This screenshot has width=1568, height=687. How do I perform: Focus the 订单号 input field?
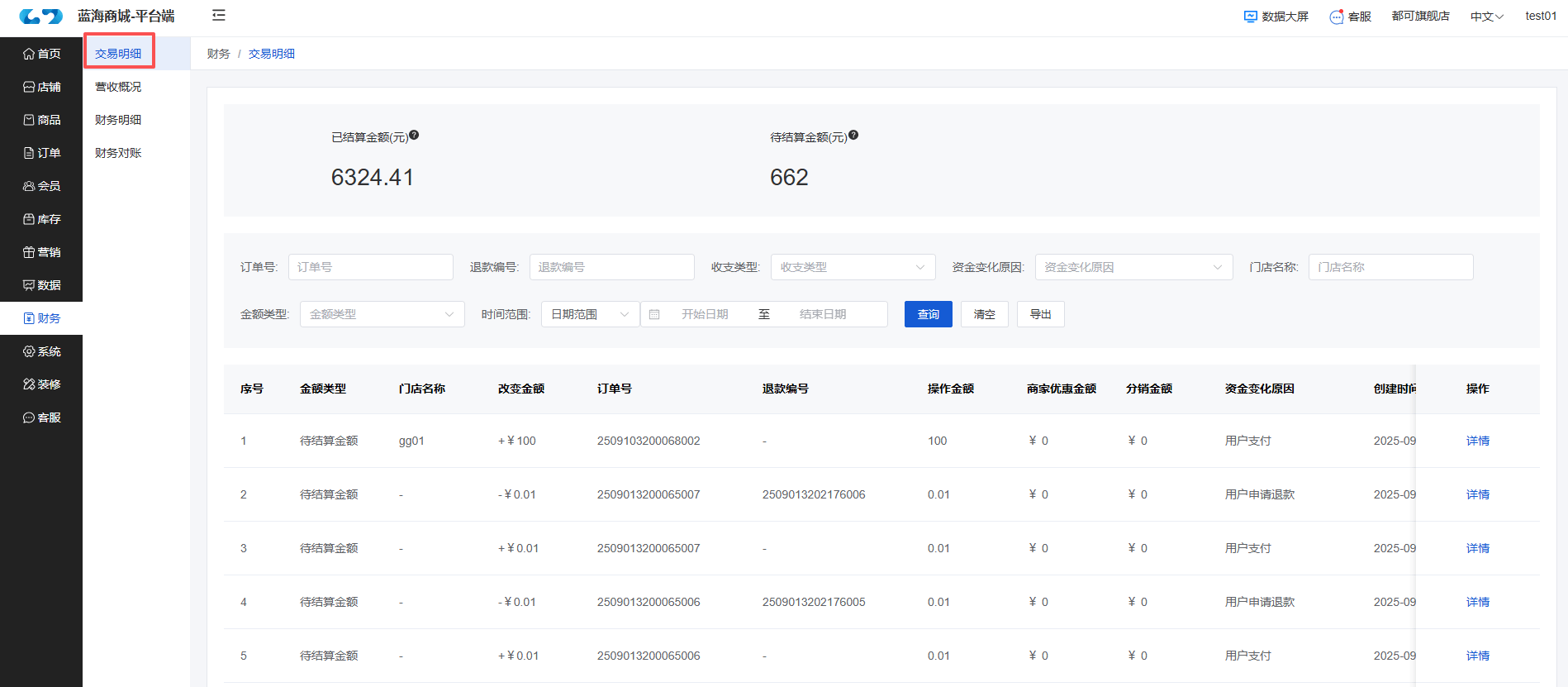[x=370, y=267]
